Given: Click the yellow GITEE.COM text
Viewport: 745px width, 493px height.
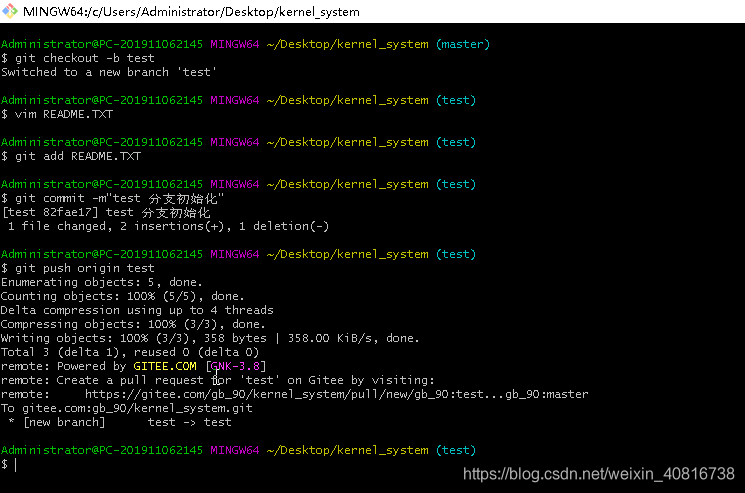Looking at the screenshot, I should (164, 366).
